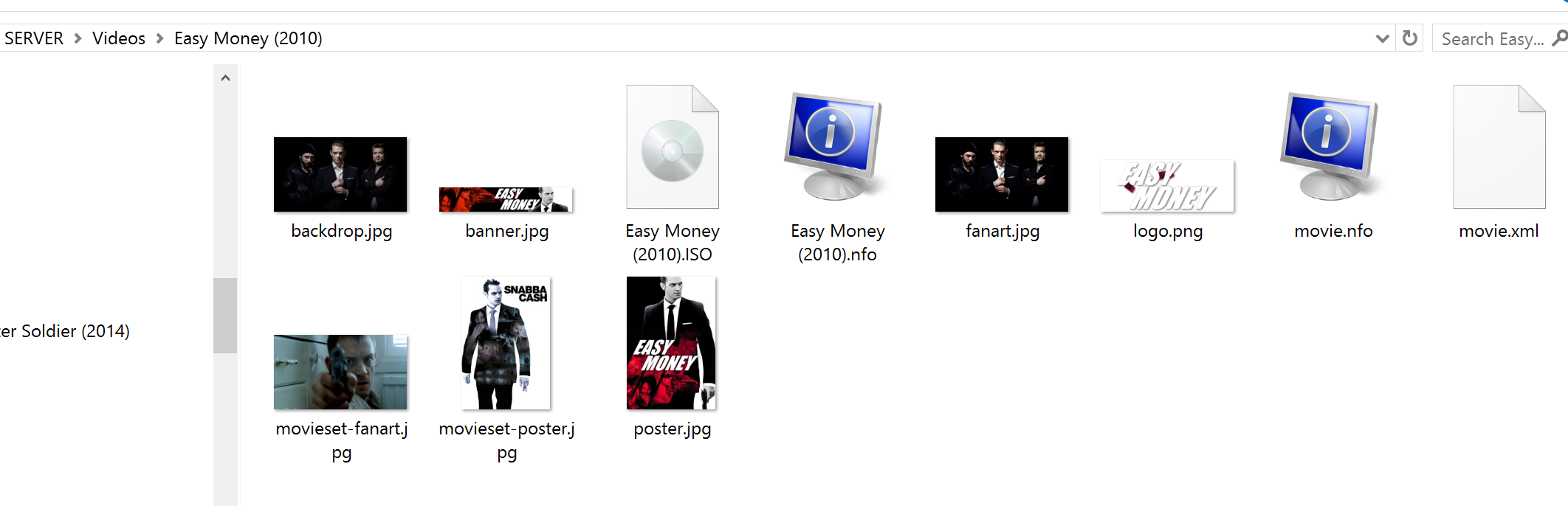This screenshot has height=506, width=1568.
Task: Click the refresh icon in address bar
Action: (x=1409, y=38)
